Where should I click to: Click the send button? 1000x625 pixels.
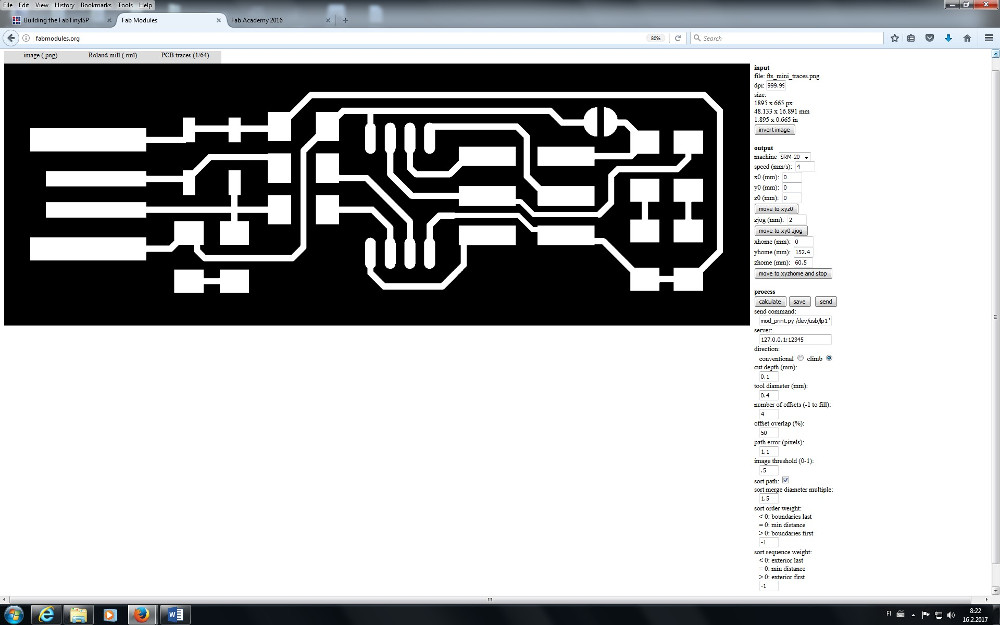click(825, 302)
